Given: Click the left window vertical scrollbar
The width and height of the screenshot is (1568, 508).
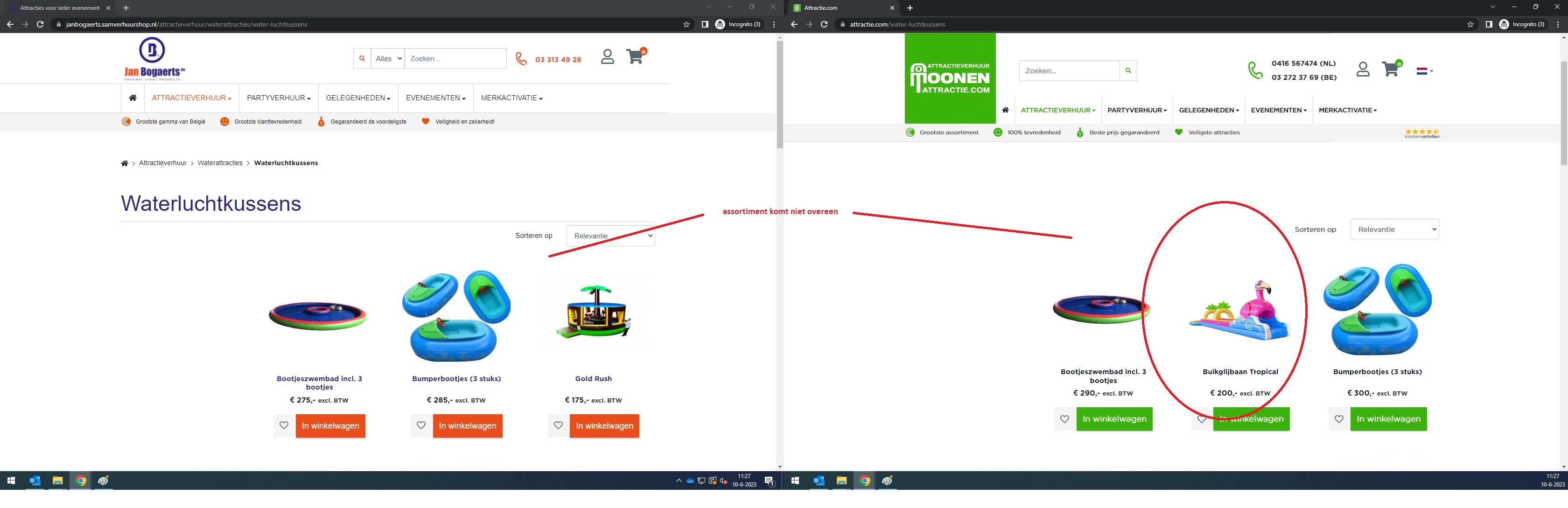Looking at the screenshot, I should (780, 94).
